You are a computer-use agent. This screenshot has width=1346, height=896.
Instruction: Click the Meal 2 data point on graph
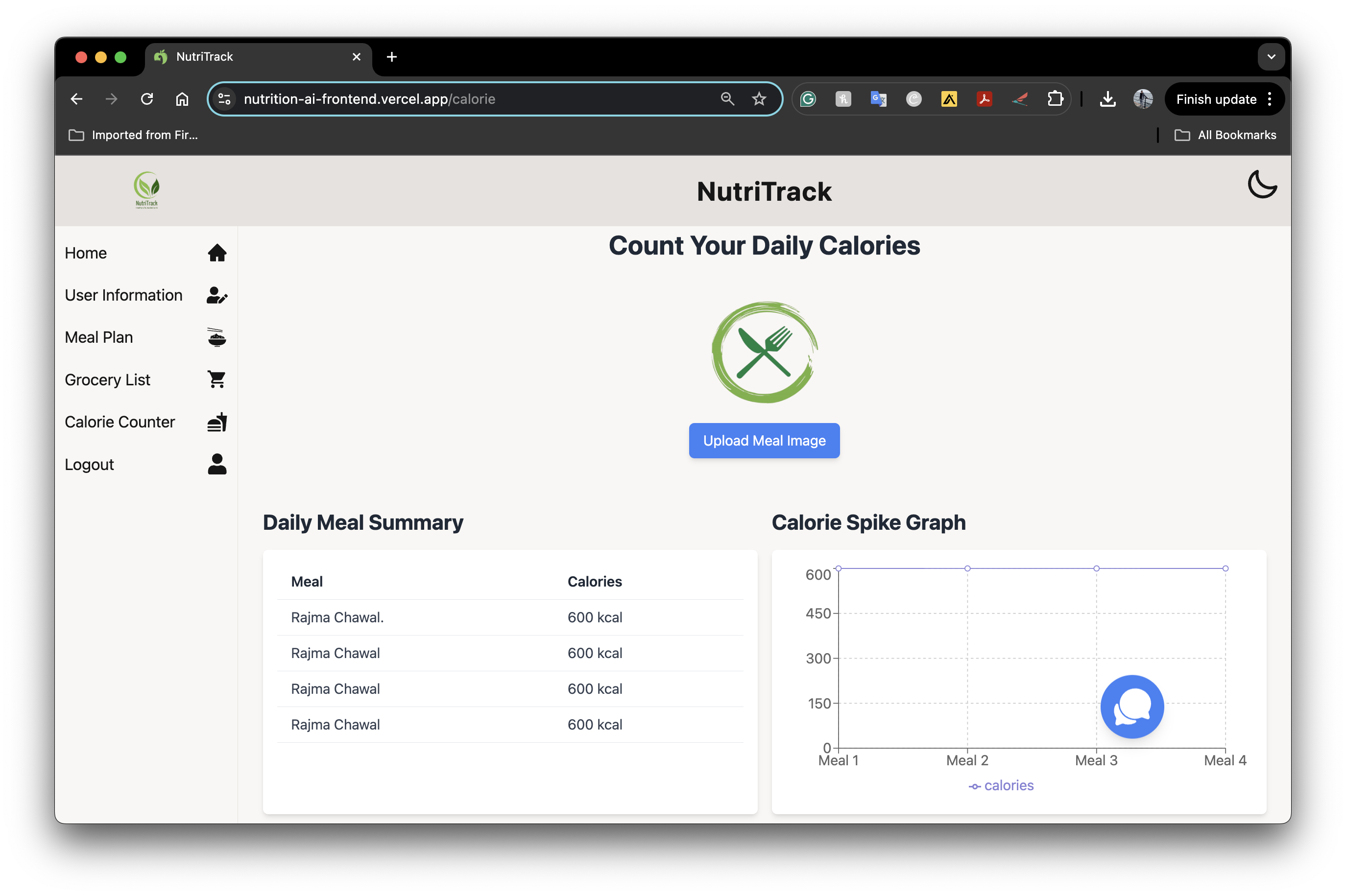967,568
